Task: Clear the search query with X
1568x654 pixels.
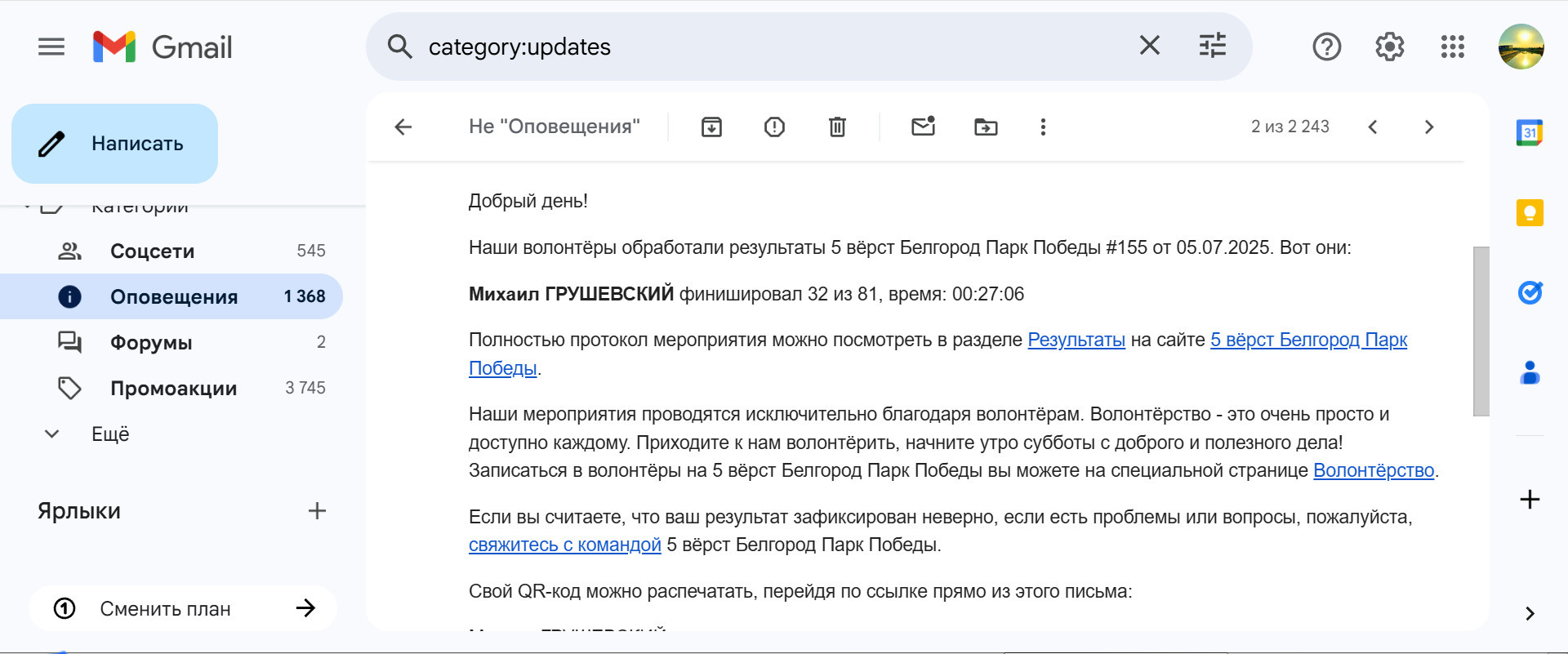Action: (1150, 46)
